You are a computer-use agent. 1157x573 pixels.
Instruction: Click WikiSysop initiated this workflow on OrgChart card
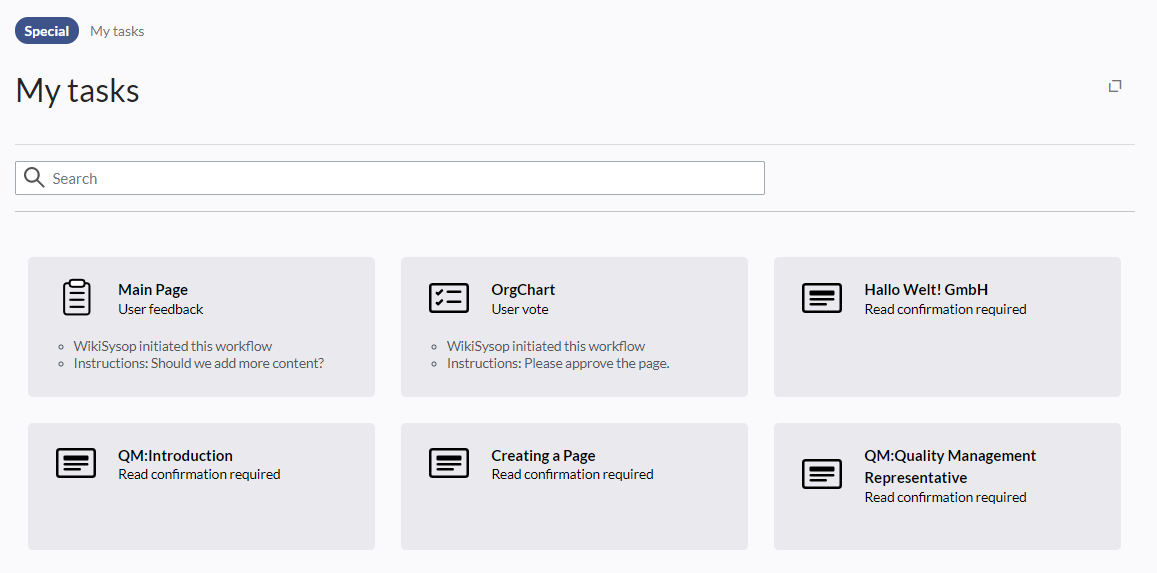(x=546, y=346)
